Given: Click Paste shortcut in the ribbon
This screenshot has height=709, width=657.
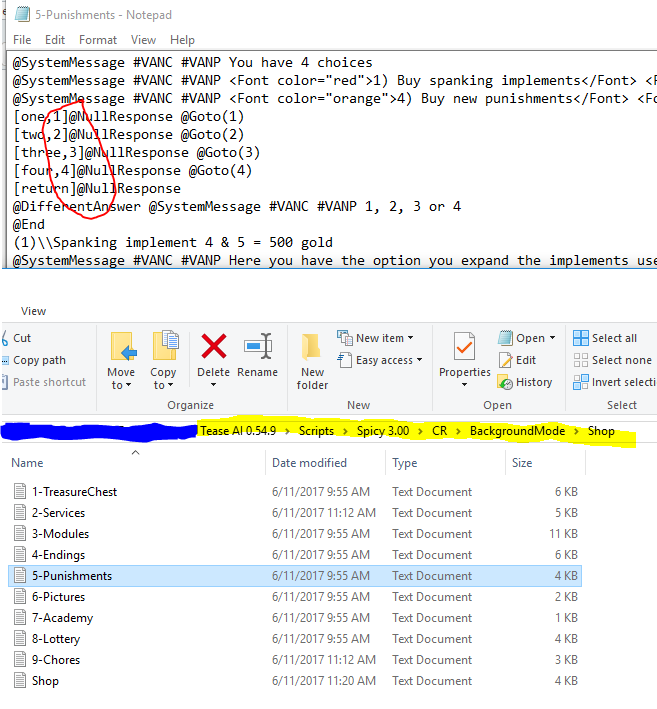Looking at the screenshot, I should click(44, 382).
